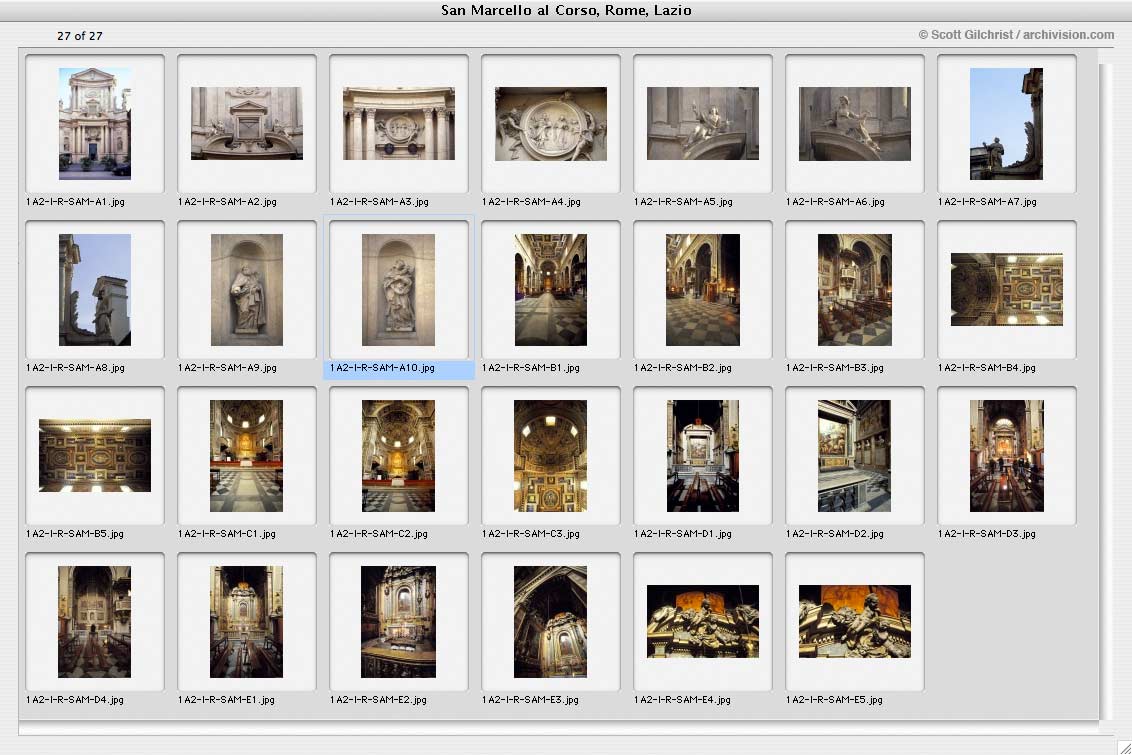Image resolution: width=1132 pixels, height=755 pixels.
Task: Click gilded sculpture thumbnail 1A2-I-R-SAM-E4.jpg
Action: [x=702, y=621]
